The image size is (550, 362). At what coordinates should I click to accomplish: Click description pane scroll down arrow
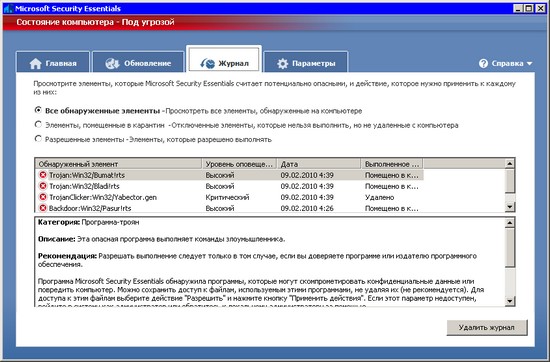coord(510,301)
